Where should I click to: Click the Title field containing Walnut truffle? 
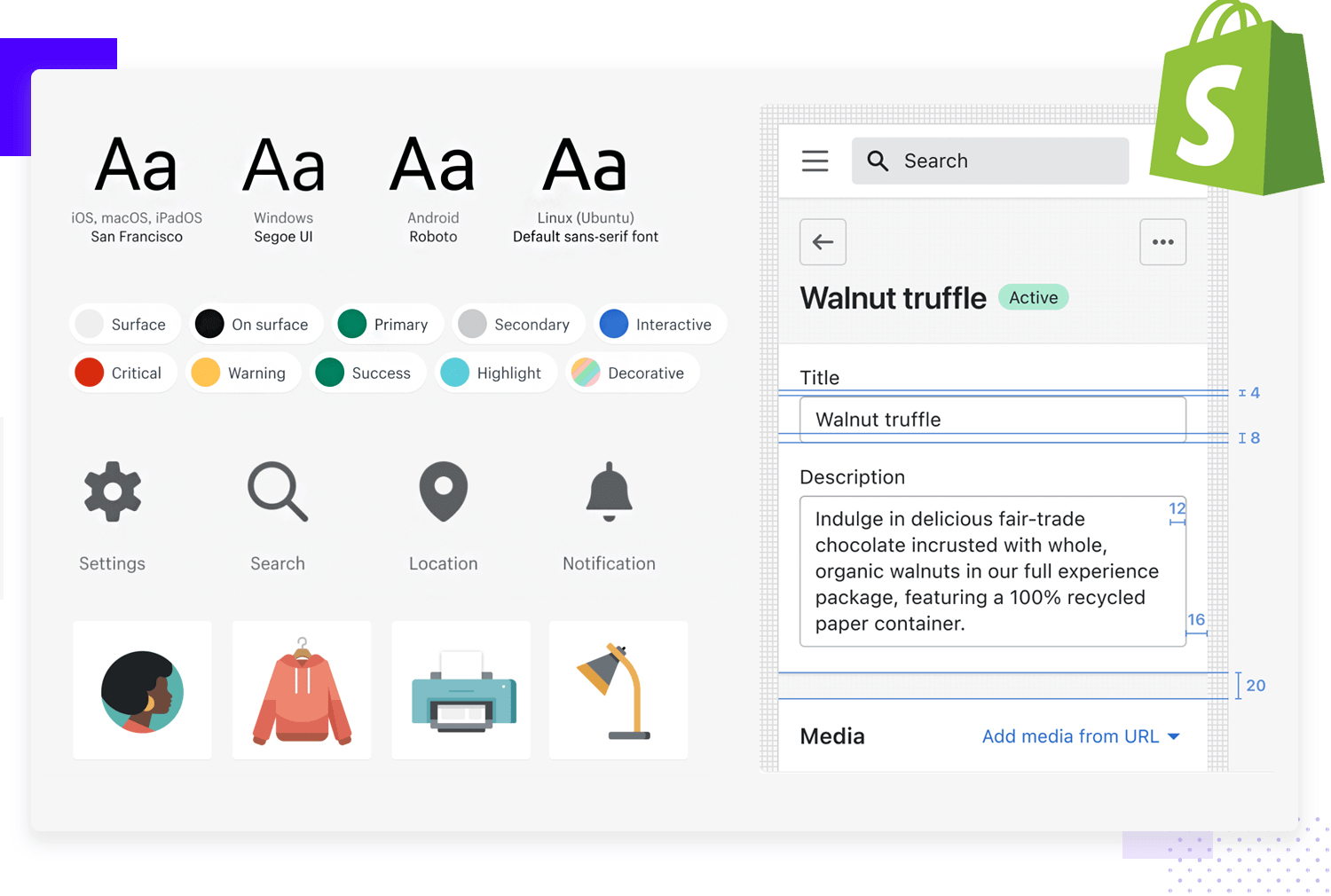(992, 419)
